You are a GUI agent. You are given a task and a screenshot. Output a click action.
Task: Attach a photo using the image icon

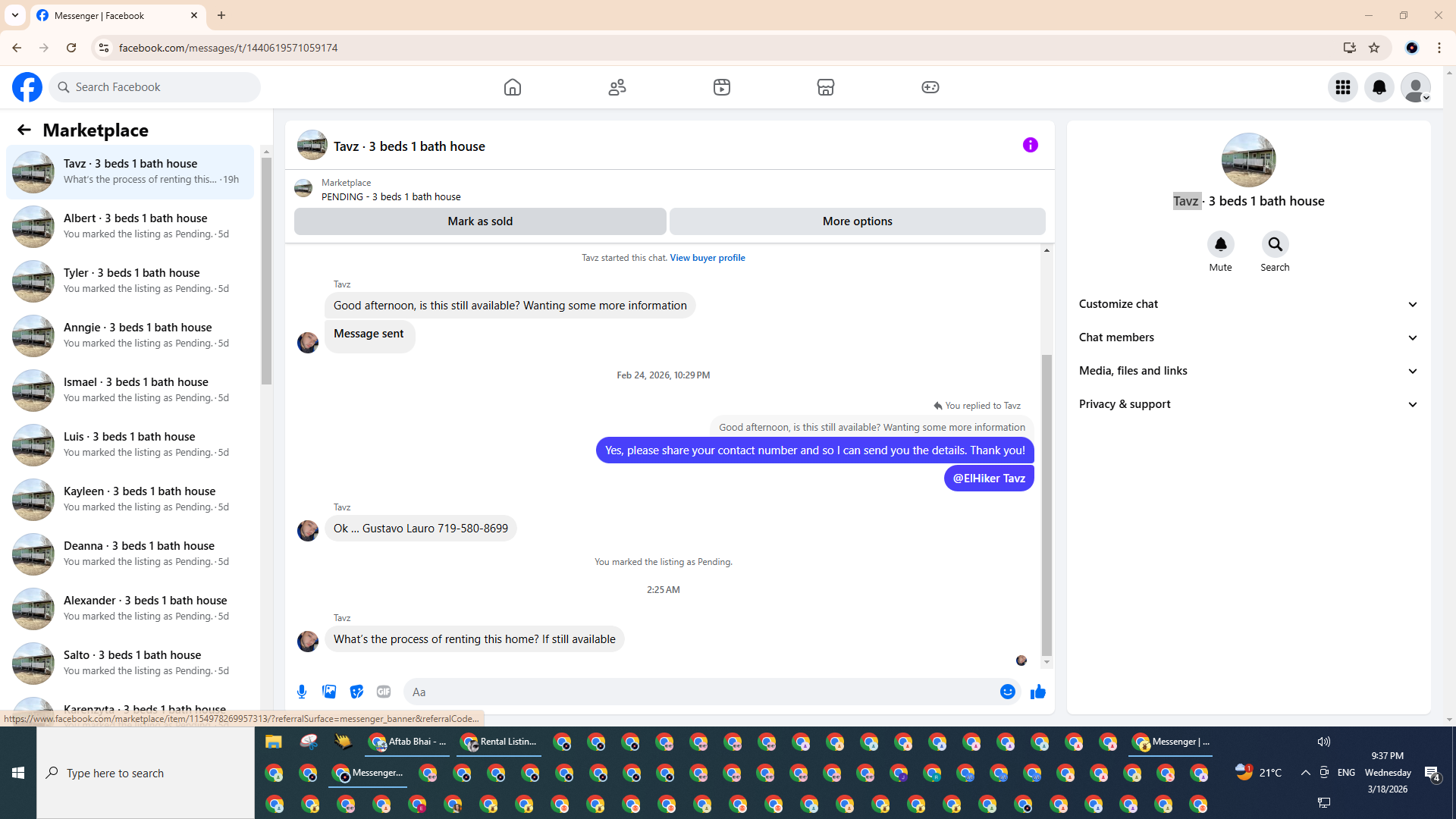coord(329,692)
